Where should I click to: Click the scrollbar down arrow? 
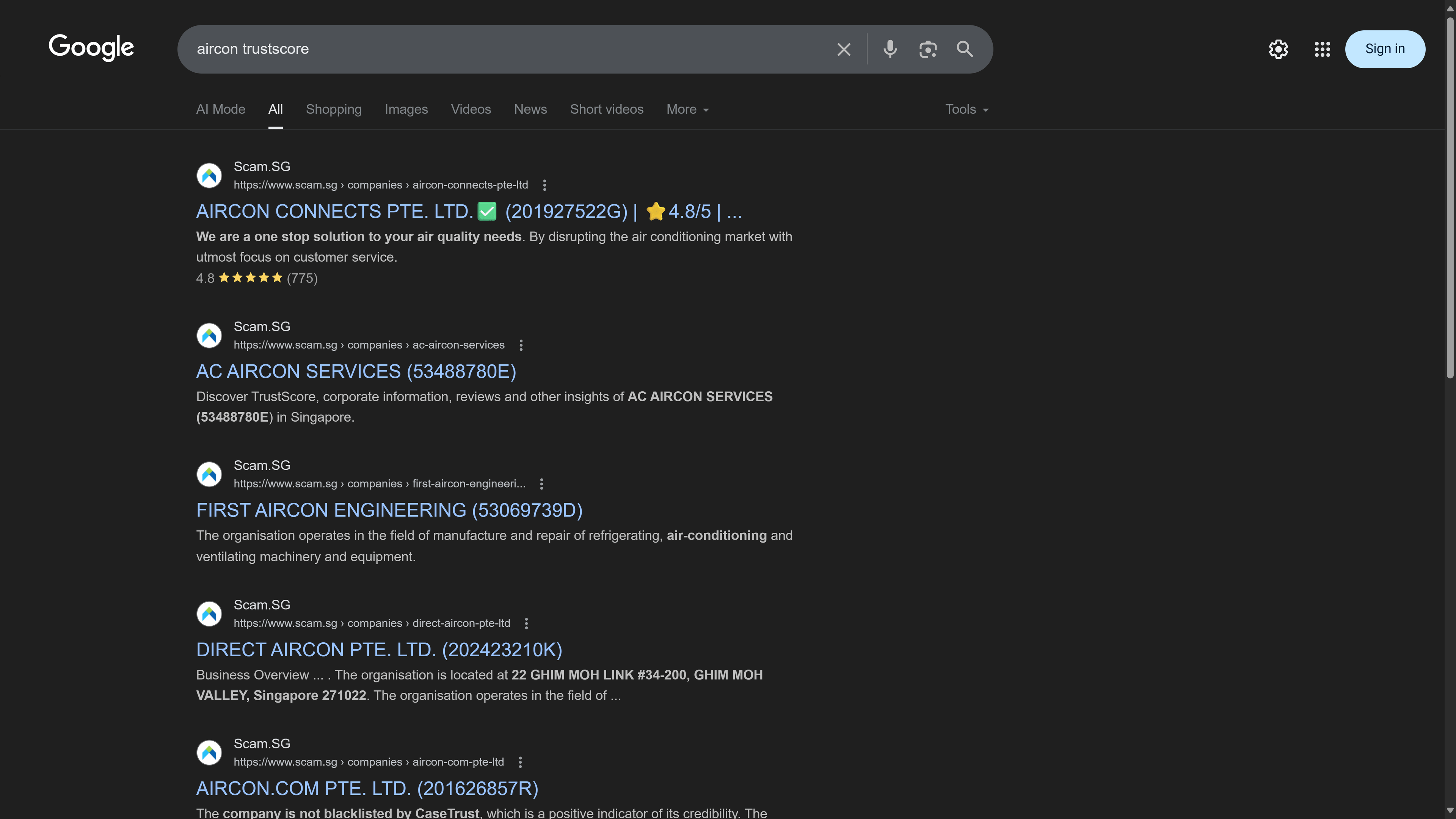tap(1450, 811)
